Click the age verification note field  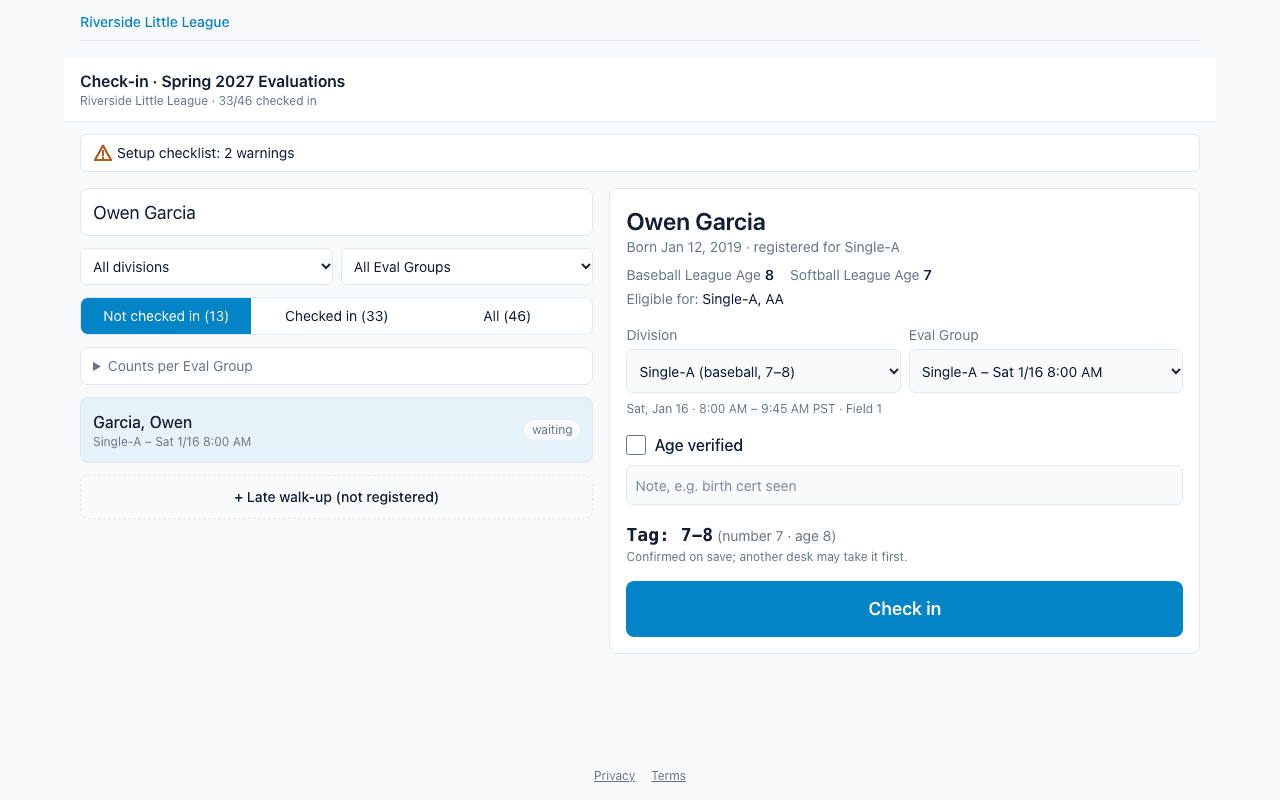(904, 485)
